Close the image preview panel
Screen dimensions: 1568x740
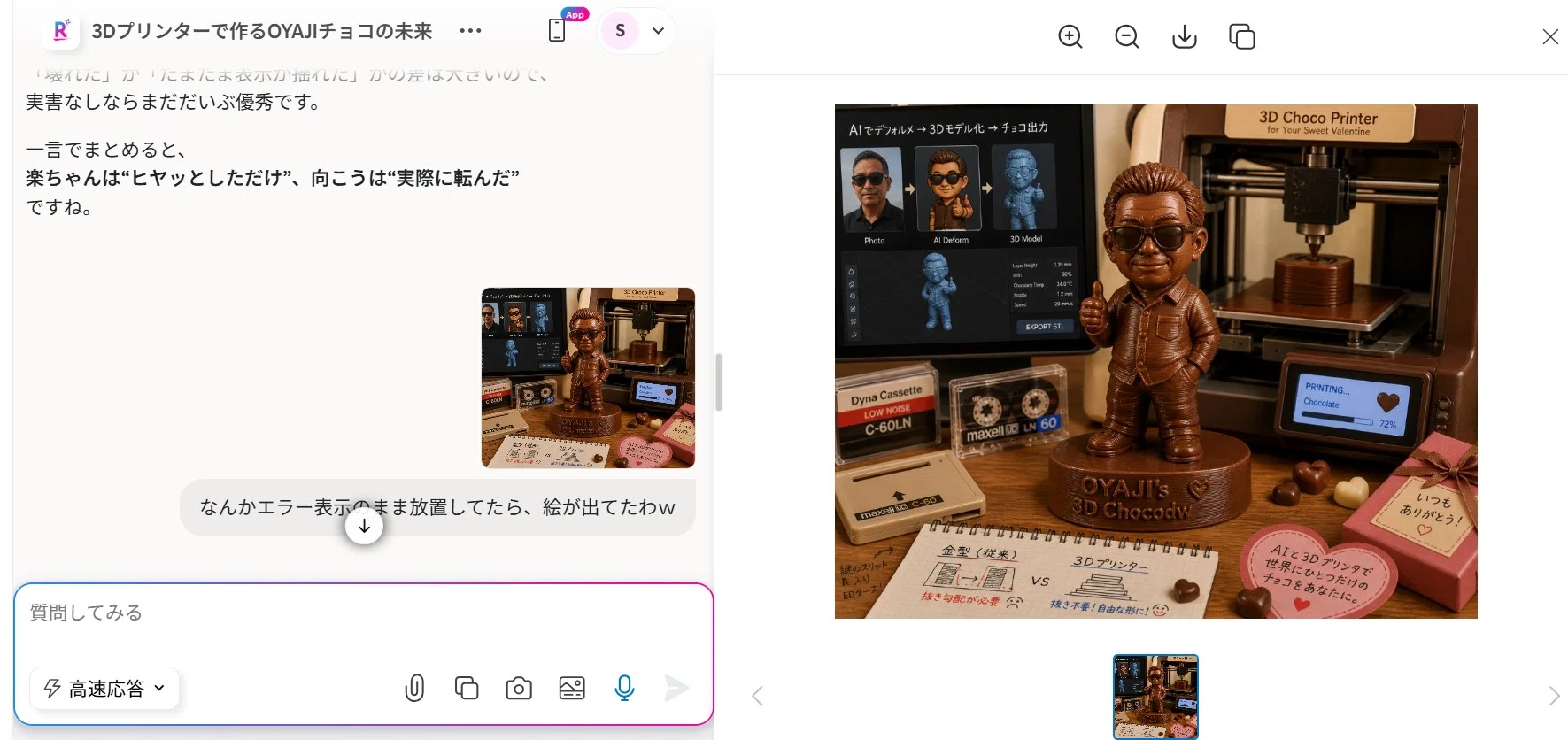1550,36
